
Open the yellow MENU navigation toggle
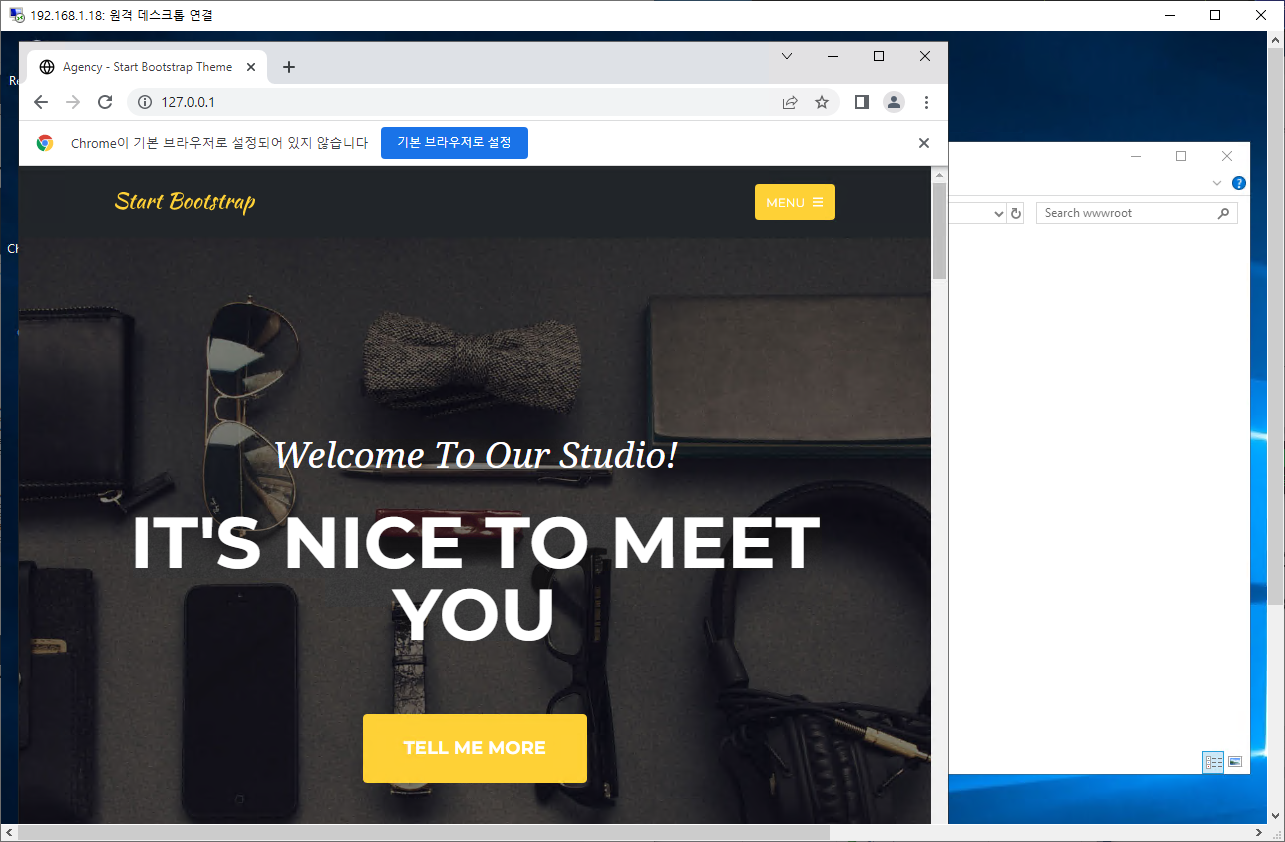(x=795, y=202)
